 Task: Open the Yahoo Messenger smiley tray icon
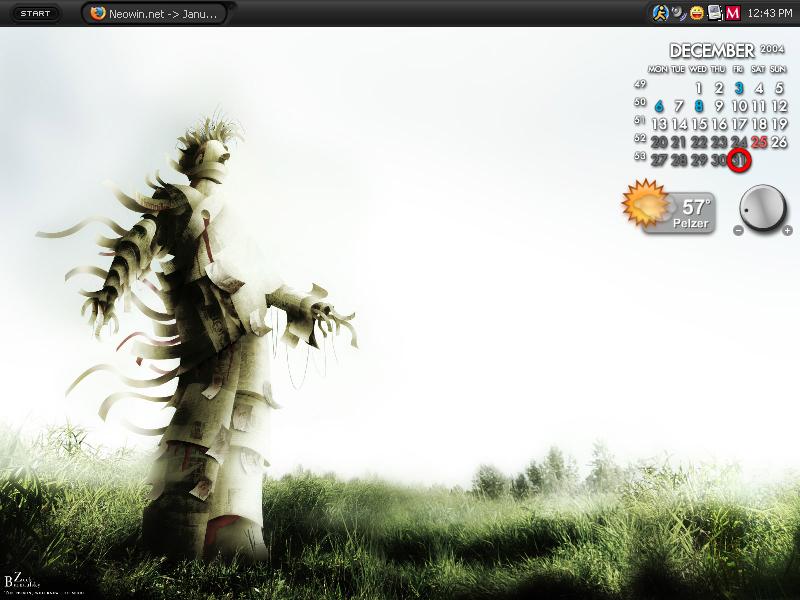point(697,13)
